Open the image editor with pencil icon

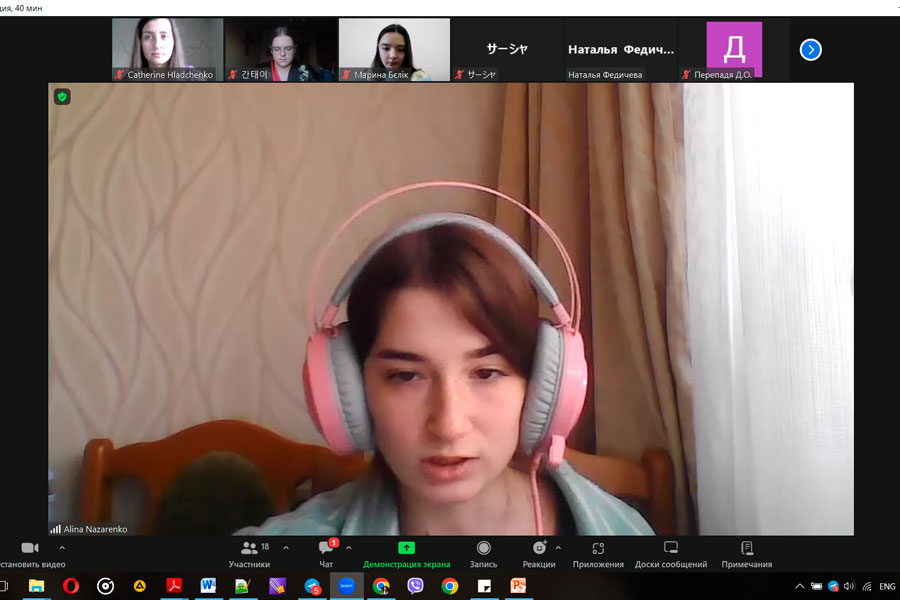coord(243,586)
